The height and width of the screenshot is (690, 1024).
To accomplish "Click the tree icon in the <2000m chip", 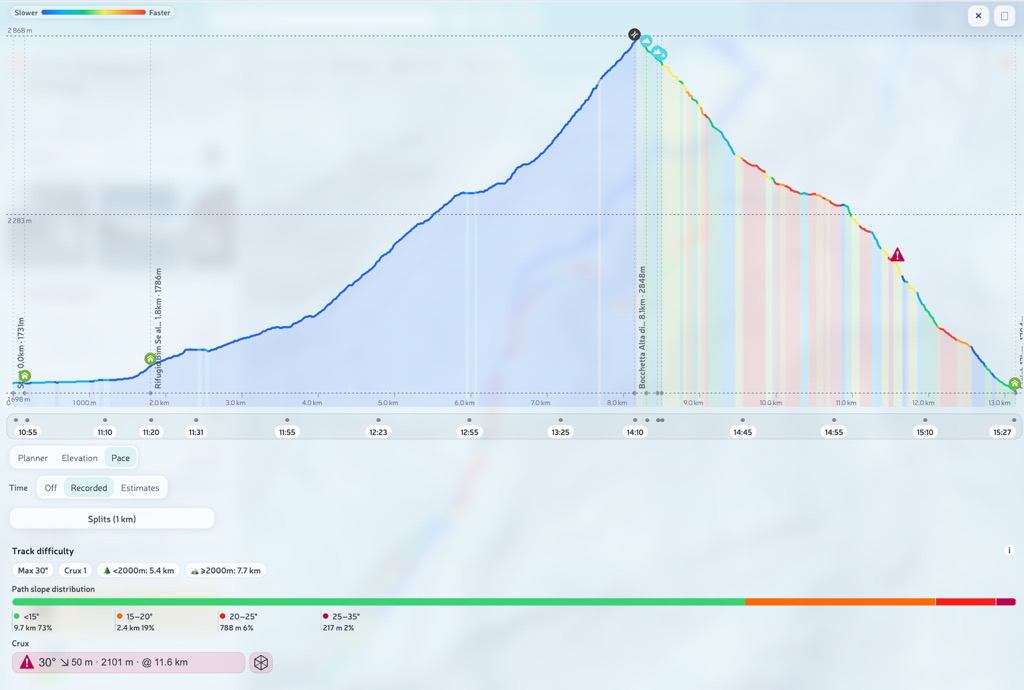I will 107,571.
